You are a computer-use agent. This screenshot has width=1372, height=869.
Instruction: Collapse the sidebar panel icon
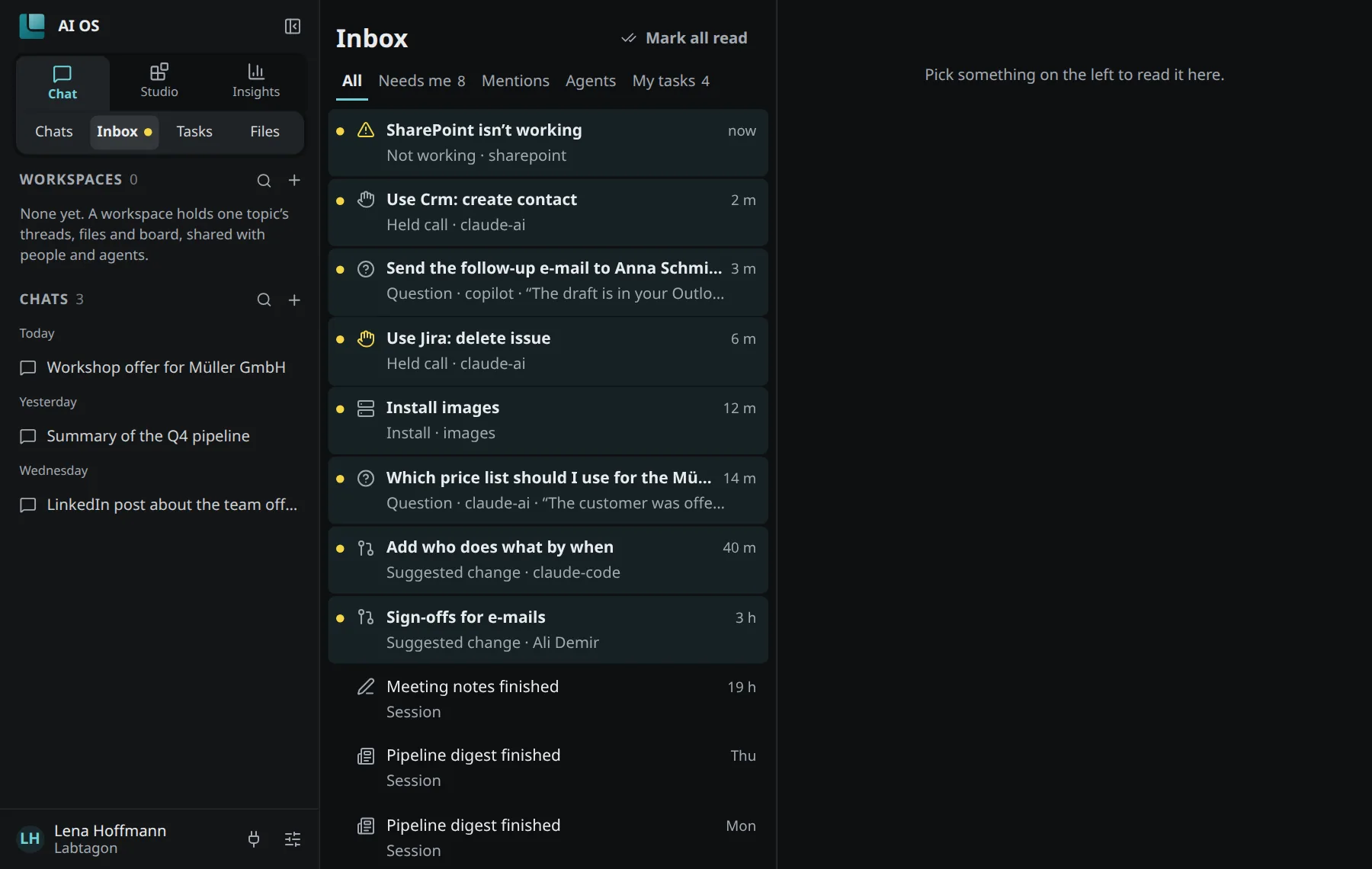[293, 27]
